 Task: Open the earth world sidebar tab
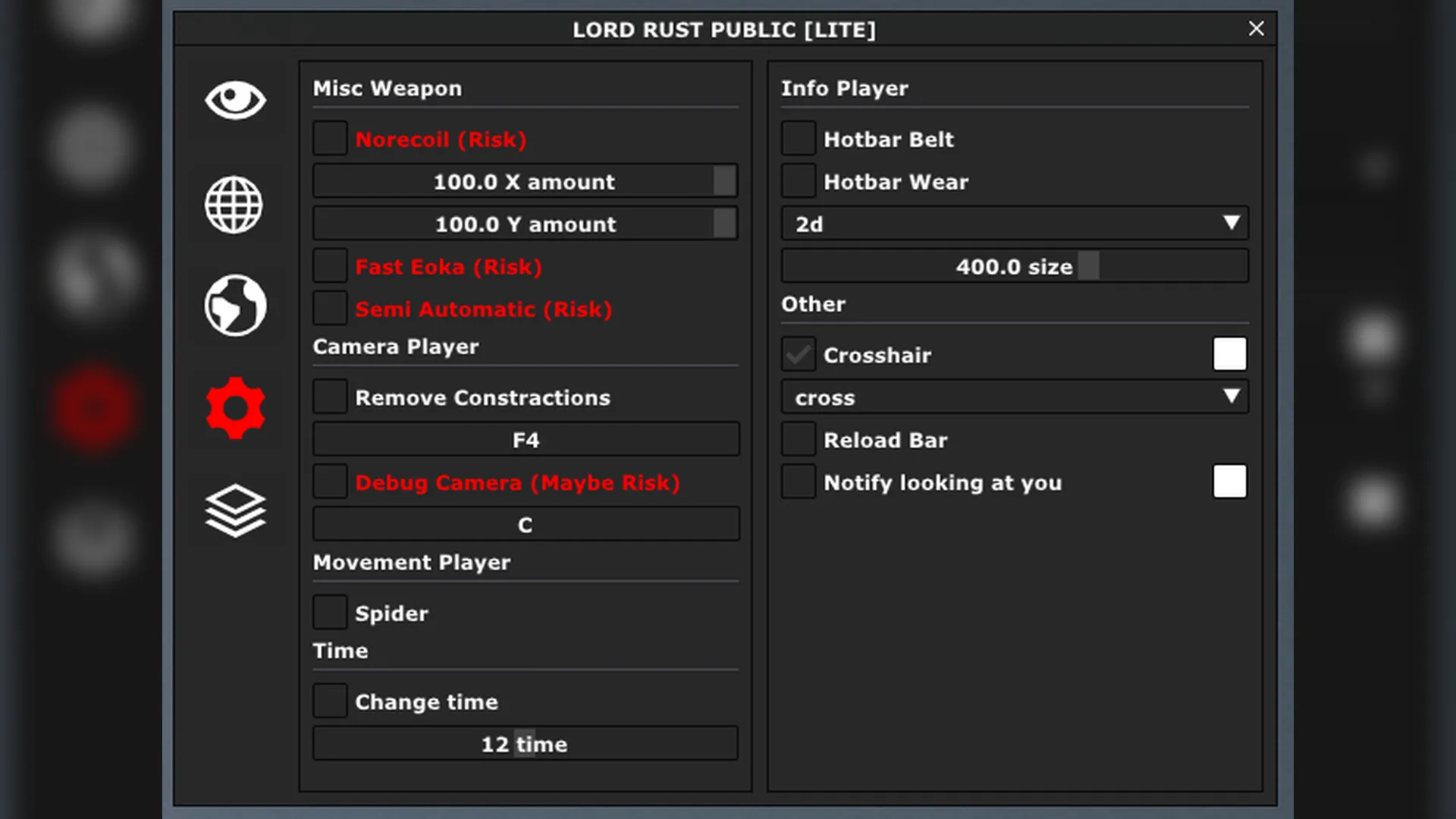point(235,306)
